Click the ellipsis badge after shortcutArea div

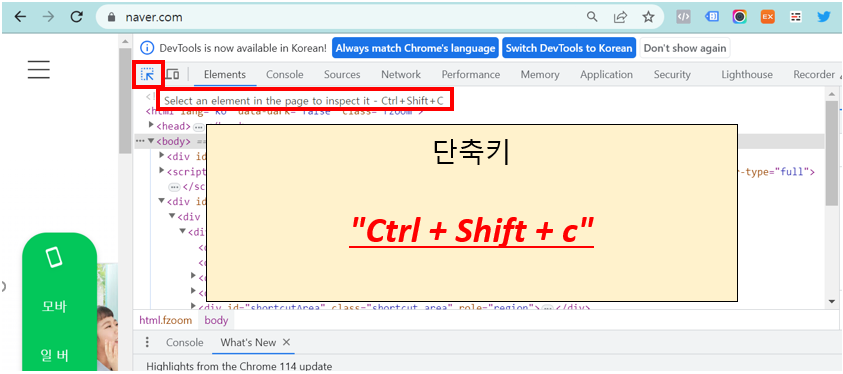click(x=547, y=308)
